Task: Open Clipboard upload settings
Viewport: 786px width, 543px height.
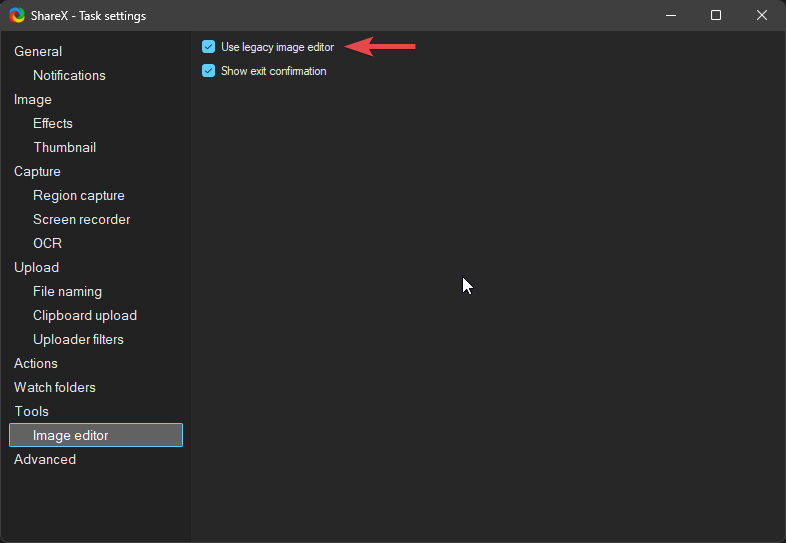Action: click(x=85, y=316)
